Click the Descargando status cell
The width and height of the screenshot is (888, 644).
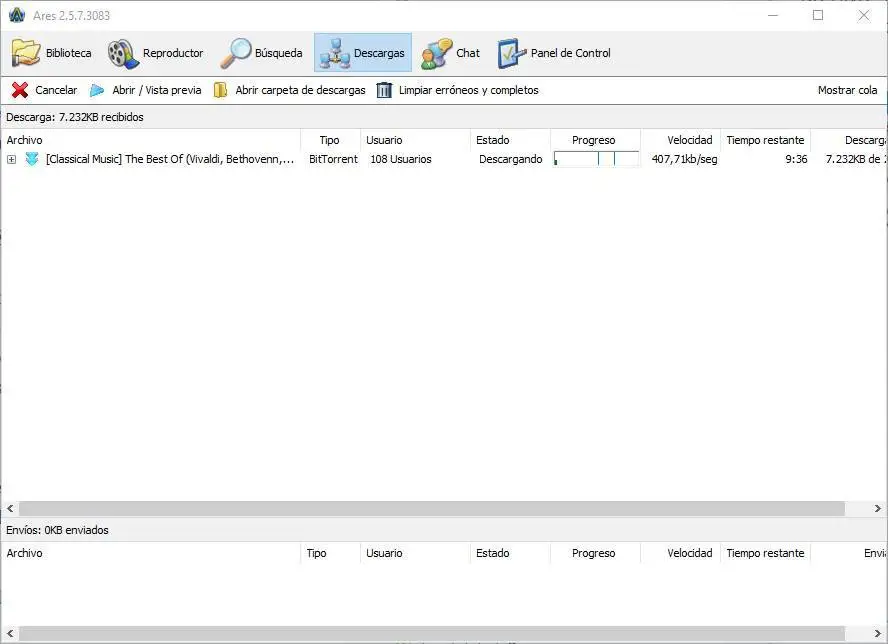click(x=511, y=159)
